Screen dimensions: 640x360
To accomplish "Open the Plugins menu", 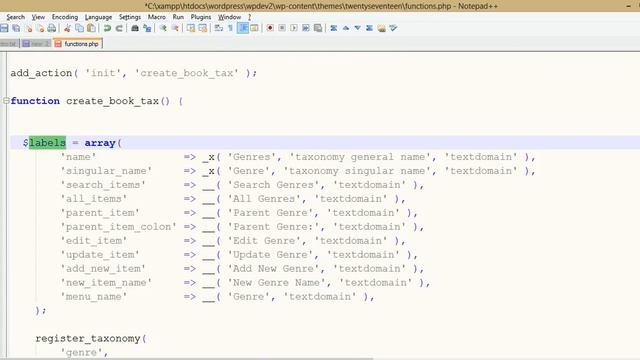I will [201, 17].
